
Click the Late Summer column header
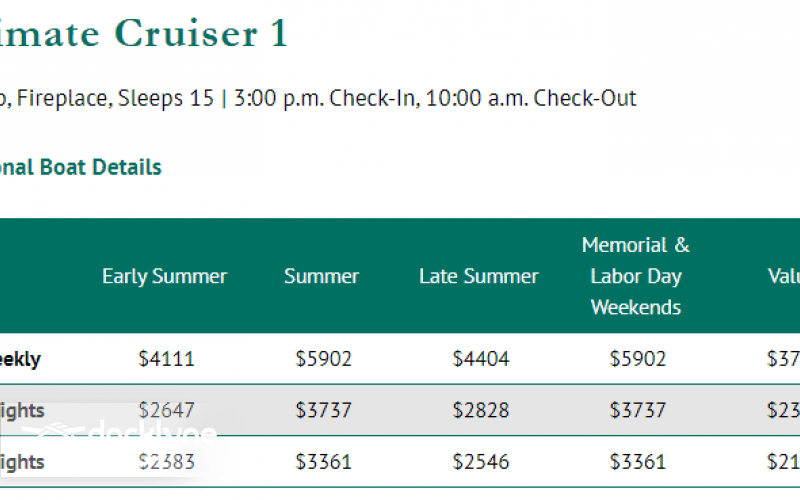(478, 276)
